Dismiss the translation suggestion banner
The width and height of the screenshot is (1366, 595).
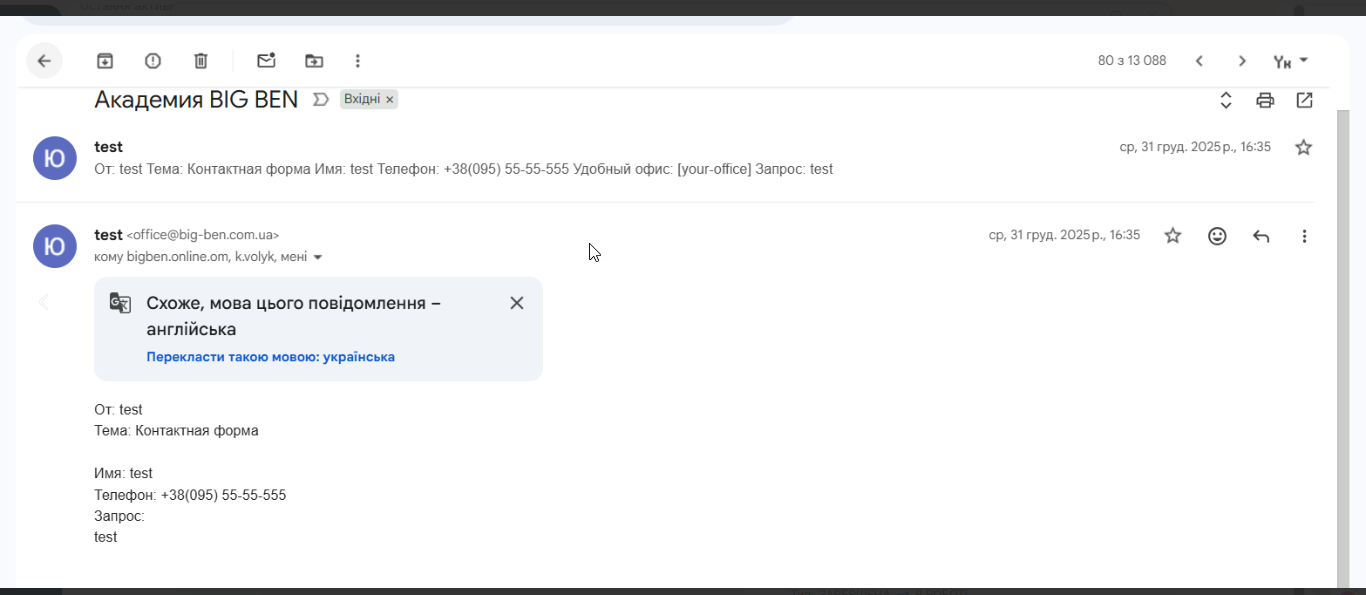(x=517, y=303)
